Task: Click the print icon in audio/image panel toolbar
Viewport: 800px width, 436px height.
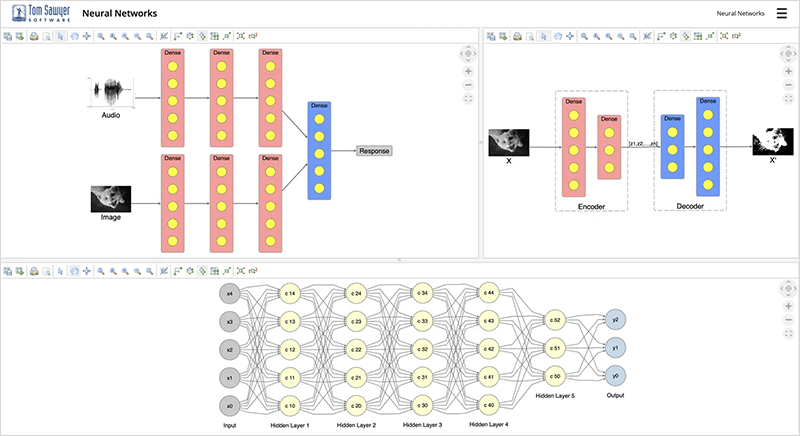Action: point(34,36)
